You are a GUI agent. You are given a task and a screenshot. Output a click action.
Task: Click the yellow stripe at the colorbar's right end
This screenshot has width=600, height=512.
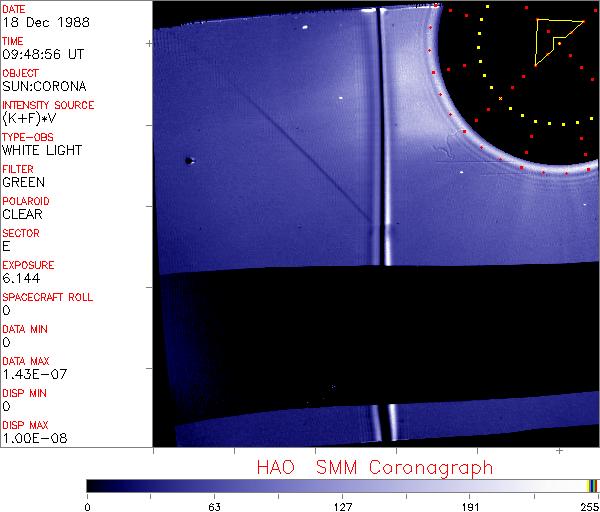(x=590, y=485)
